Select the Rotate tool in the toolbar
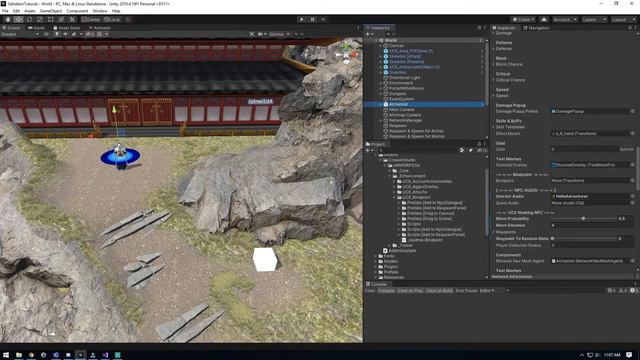 click(29, 19)
